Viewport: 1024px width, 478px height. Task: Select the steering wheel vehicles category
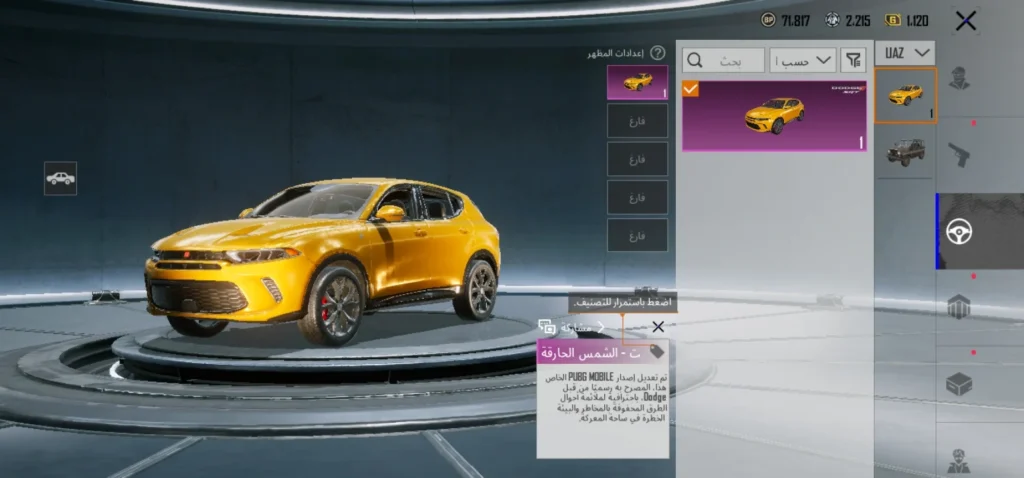(x=960, y=232)
